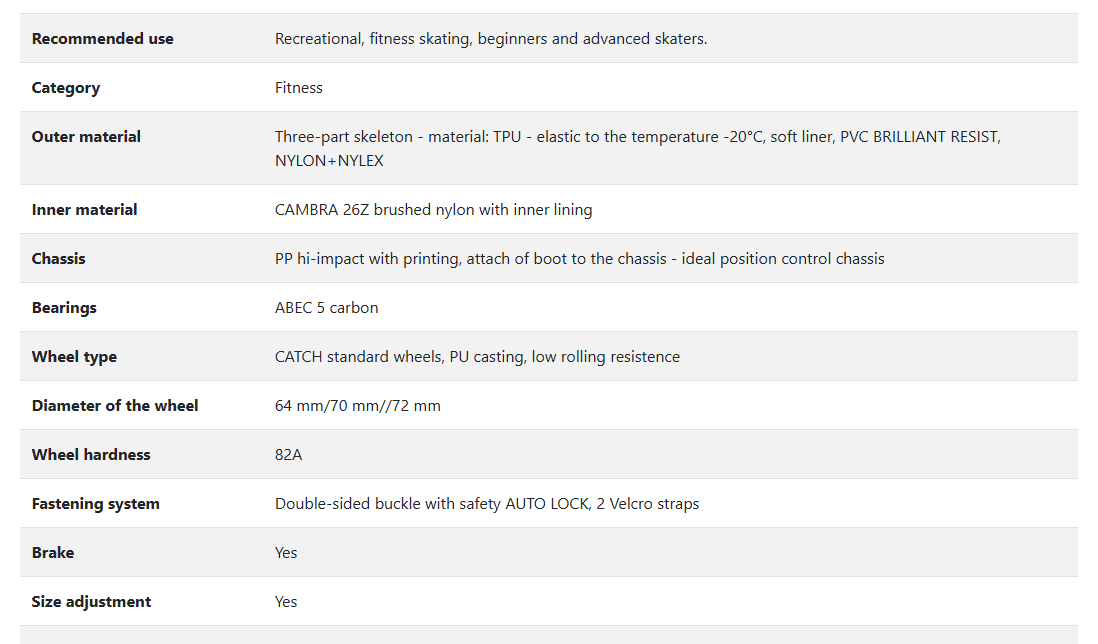
Task: Click the "Yes" value beside Brake
Action: coord(286,553)
